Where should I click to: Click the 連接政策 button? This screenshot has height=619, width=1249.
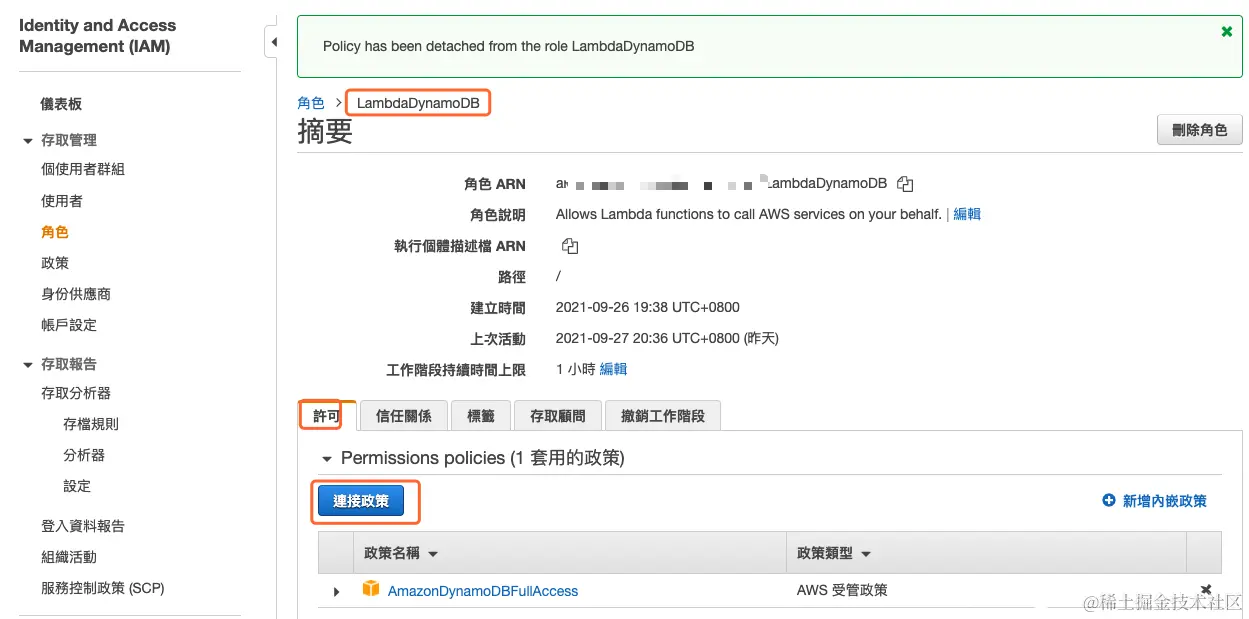coord(360,501)
